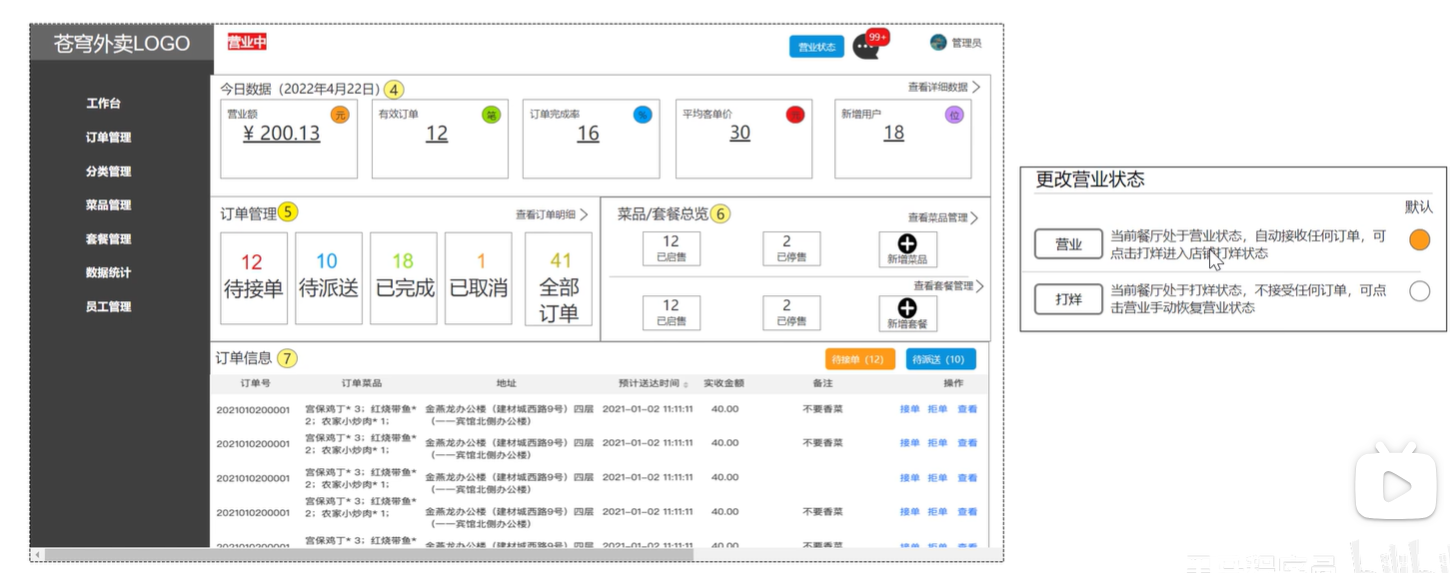Toggle the 待接单 (12) orange filter
Image resolution: width=1450 pixels, height=573 pixels.
click(859, 359)
